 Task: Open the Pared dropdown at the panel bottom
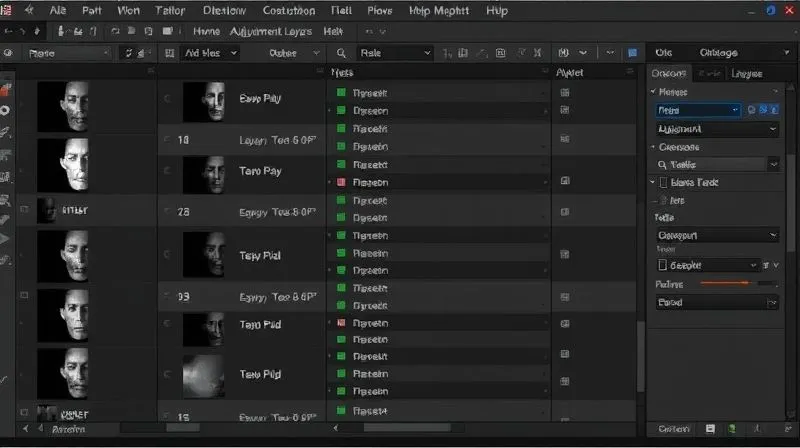717,303
